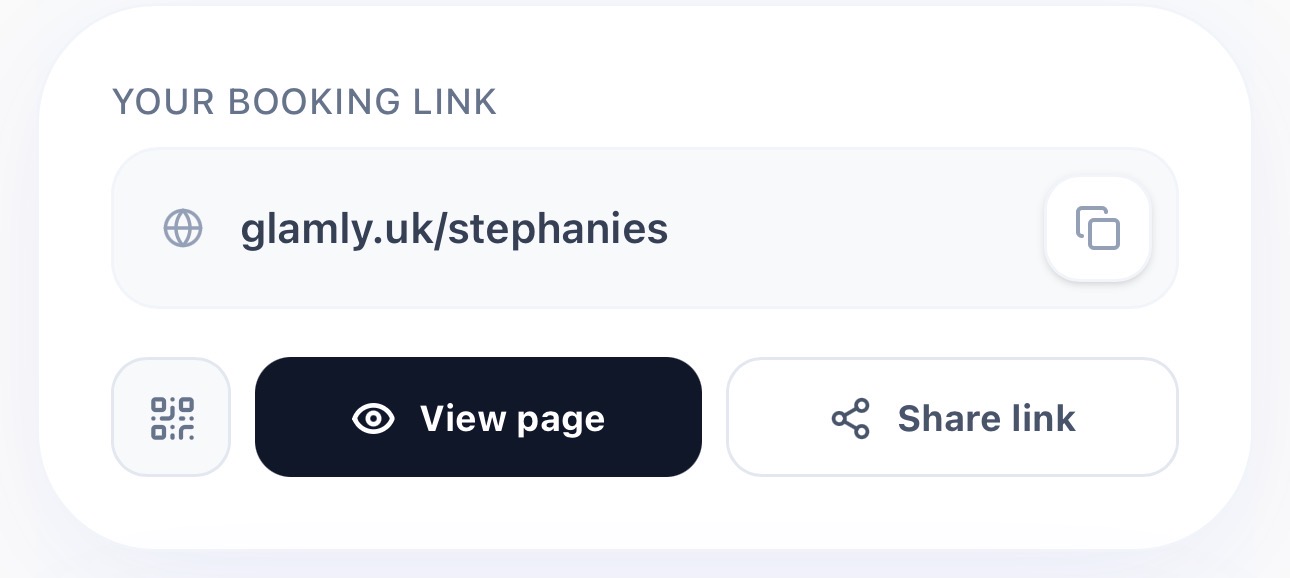
Task: Copy the booking link using the copy button
Action: click(1097, 228)
